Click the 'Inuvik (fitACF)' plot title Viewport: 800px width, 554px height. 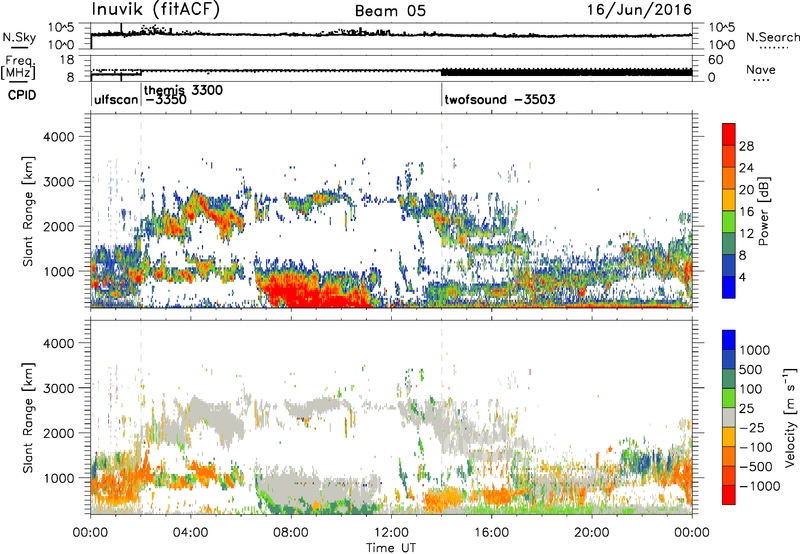(156, 10)
